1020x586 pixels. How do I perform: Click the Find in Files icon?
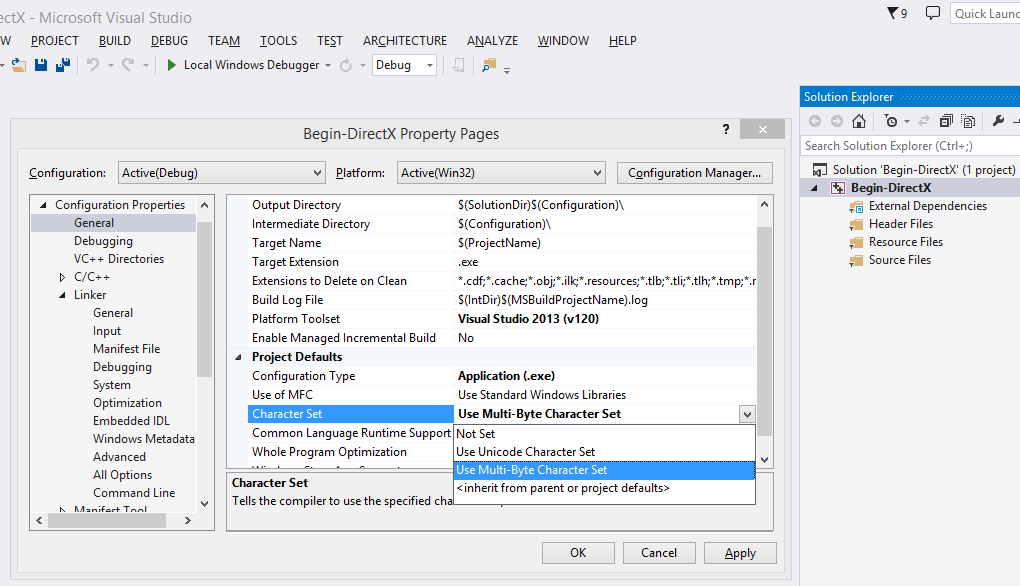click(489, 65)
